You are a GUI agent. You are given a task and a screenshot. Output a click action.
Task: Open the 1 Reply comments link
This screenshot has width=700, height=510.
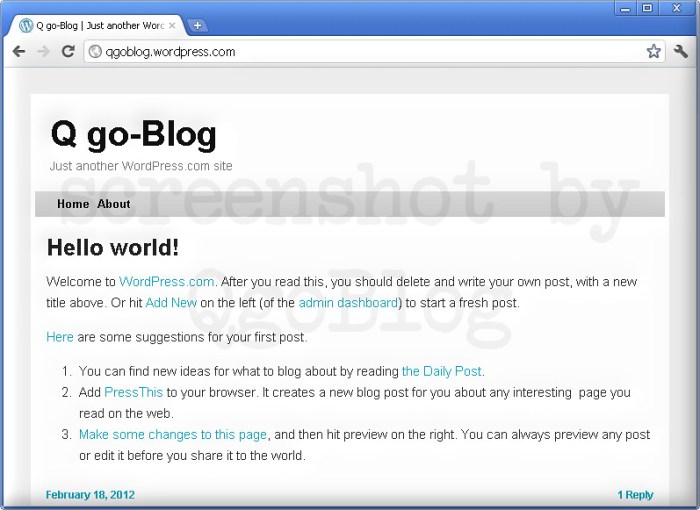[x=635, y=495]
